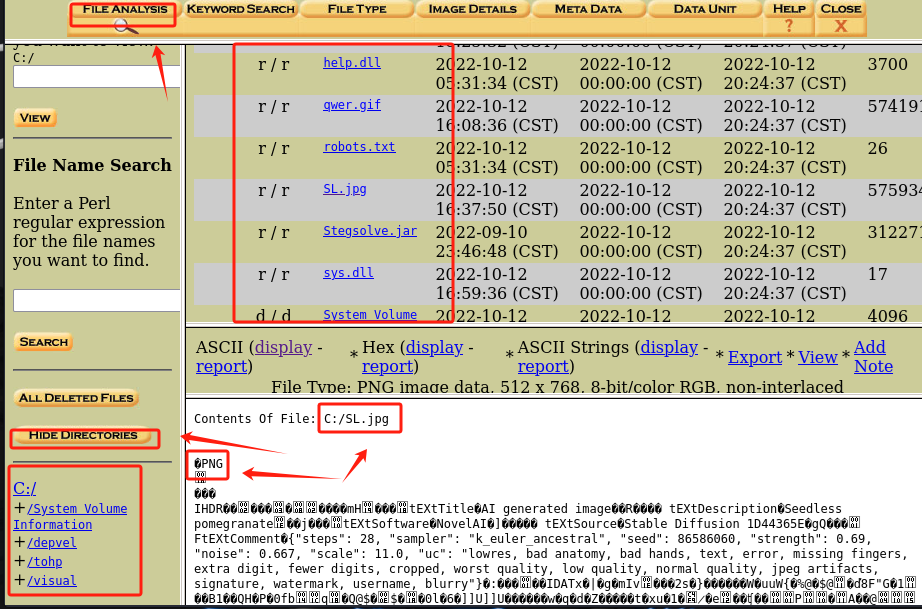Viewport: 922px width, 609px height.
Task: Open the /visual directory
Action: (52, 580)
